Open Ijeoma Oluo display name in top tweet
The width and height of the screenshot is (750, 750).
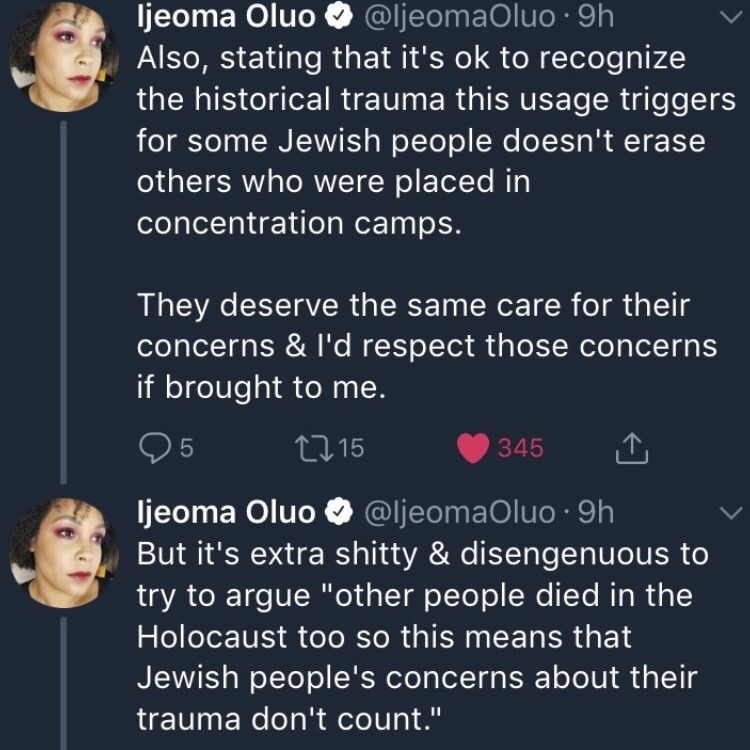226,16
